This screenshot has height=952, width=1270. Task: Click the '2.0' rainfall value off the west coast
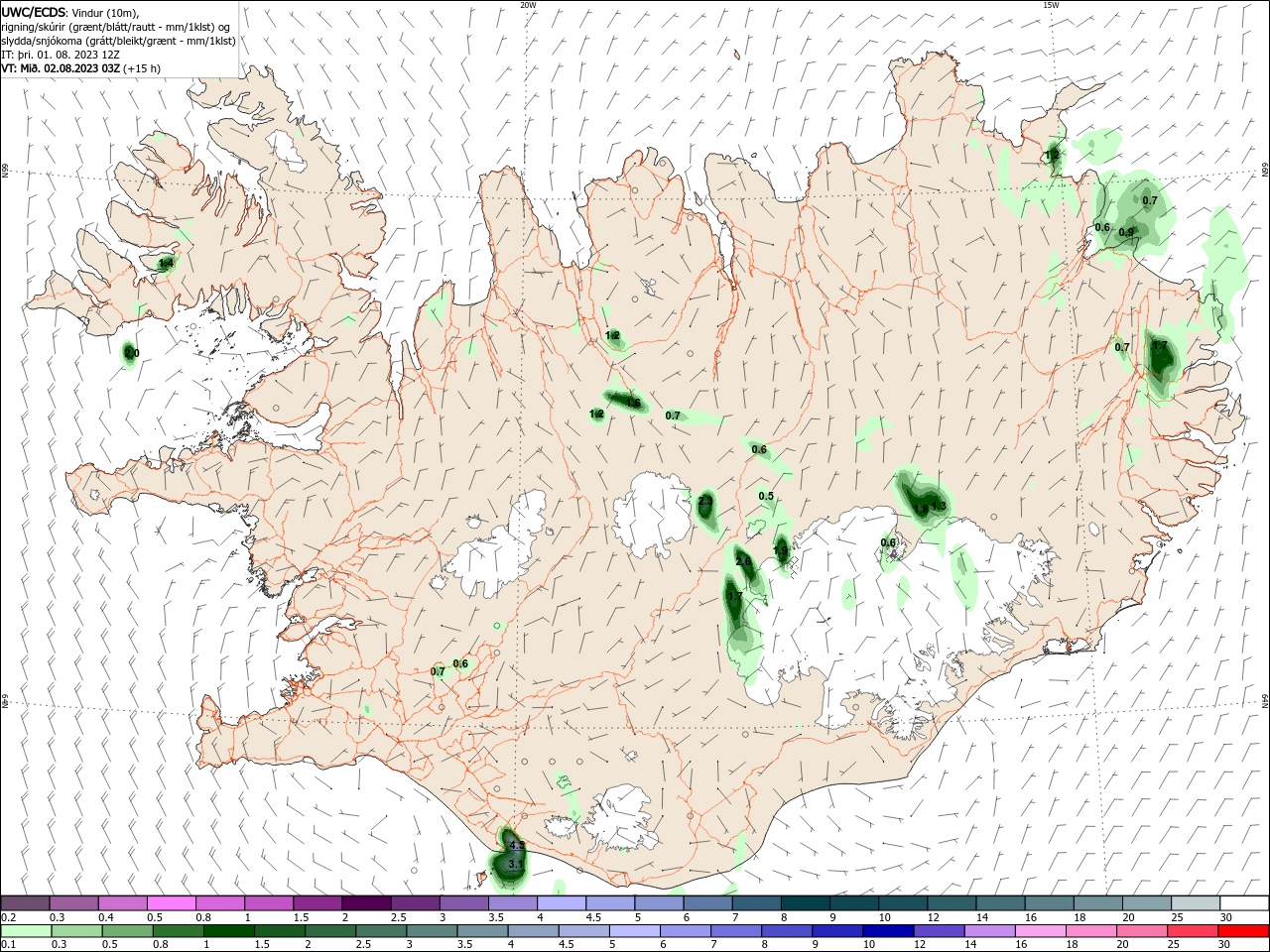pyautogui.click(x=131, y=353)
